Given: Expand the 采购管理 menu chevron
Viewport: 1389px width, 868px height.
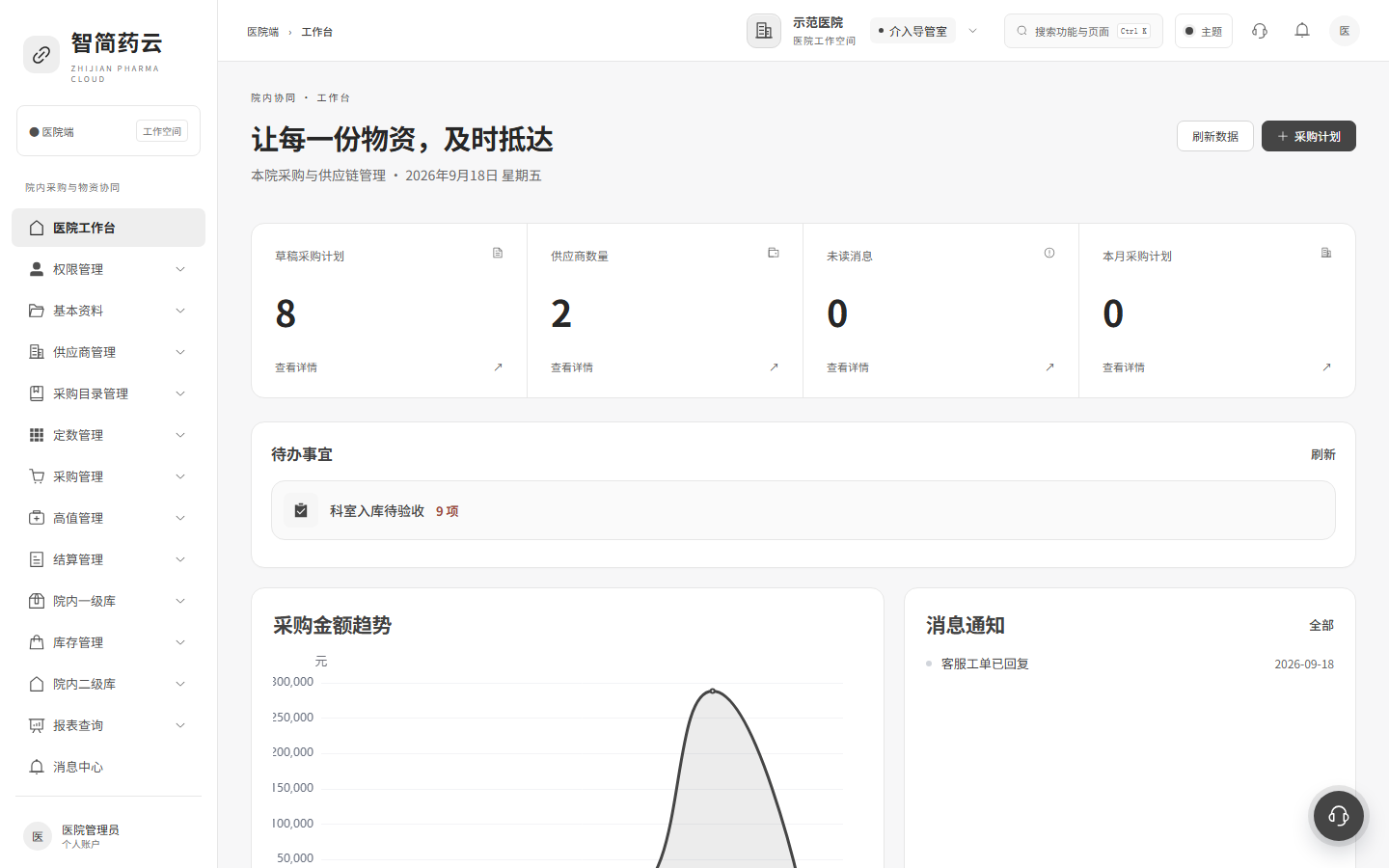Looking at the screenshot, I should 180,476.
